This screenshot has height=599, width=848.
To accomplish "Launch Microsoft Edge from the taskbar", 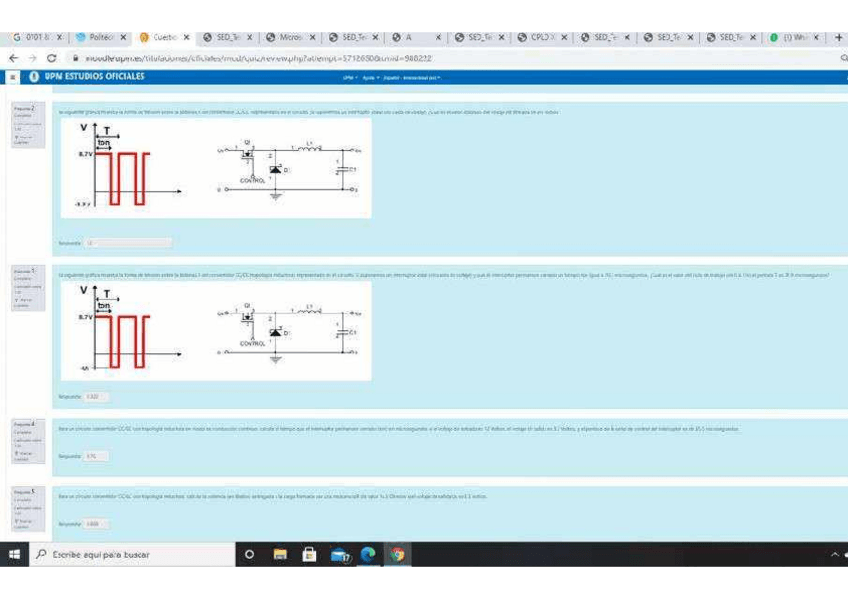I will (368, 553).
